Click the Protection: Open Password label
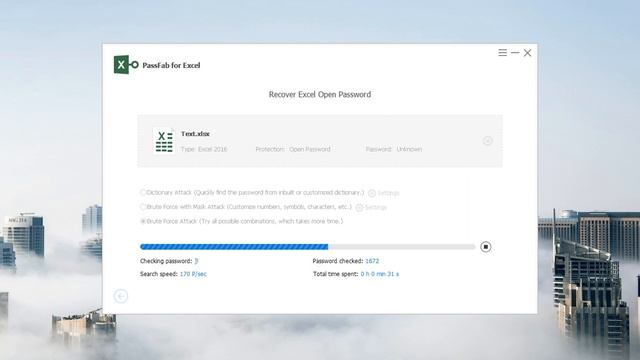The width and height of the screenshot is (640, 360). 293,149
